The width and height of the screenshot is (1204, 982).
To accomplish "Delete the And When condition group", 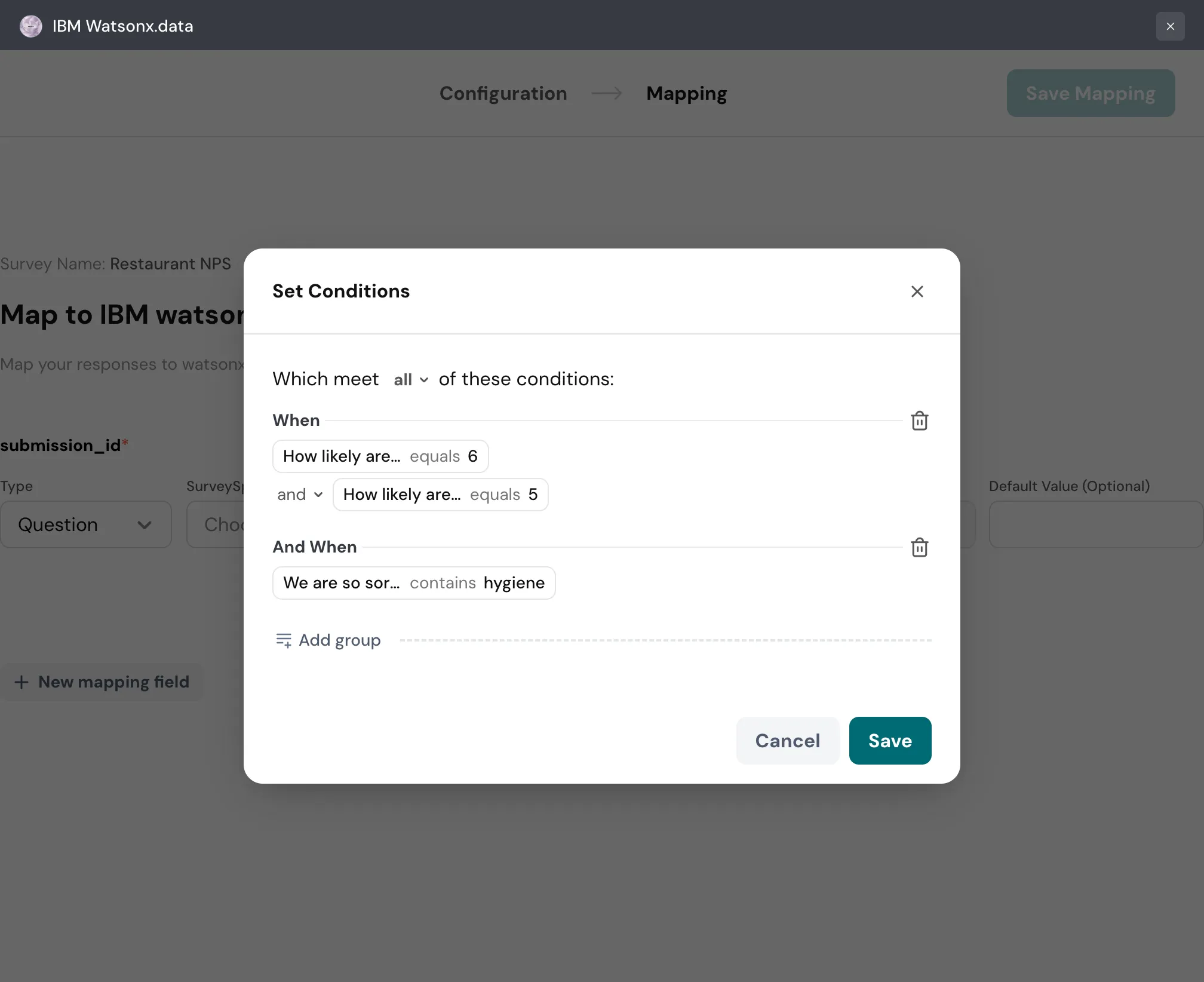I will [919, 547].
